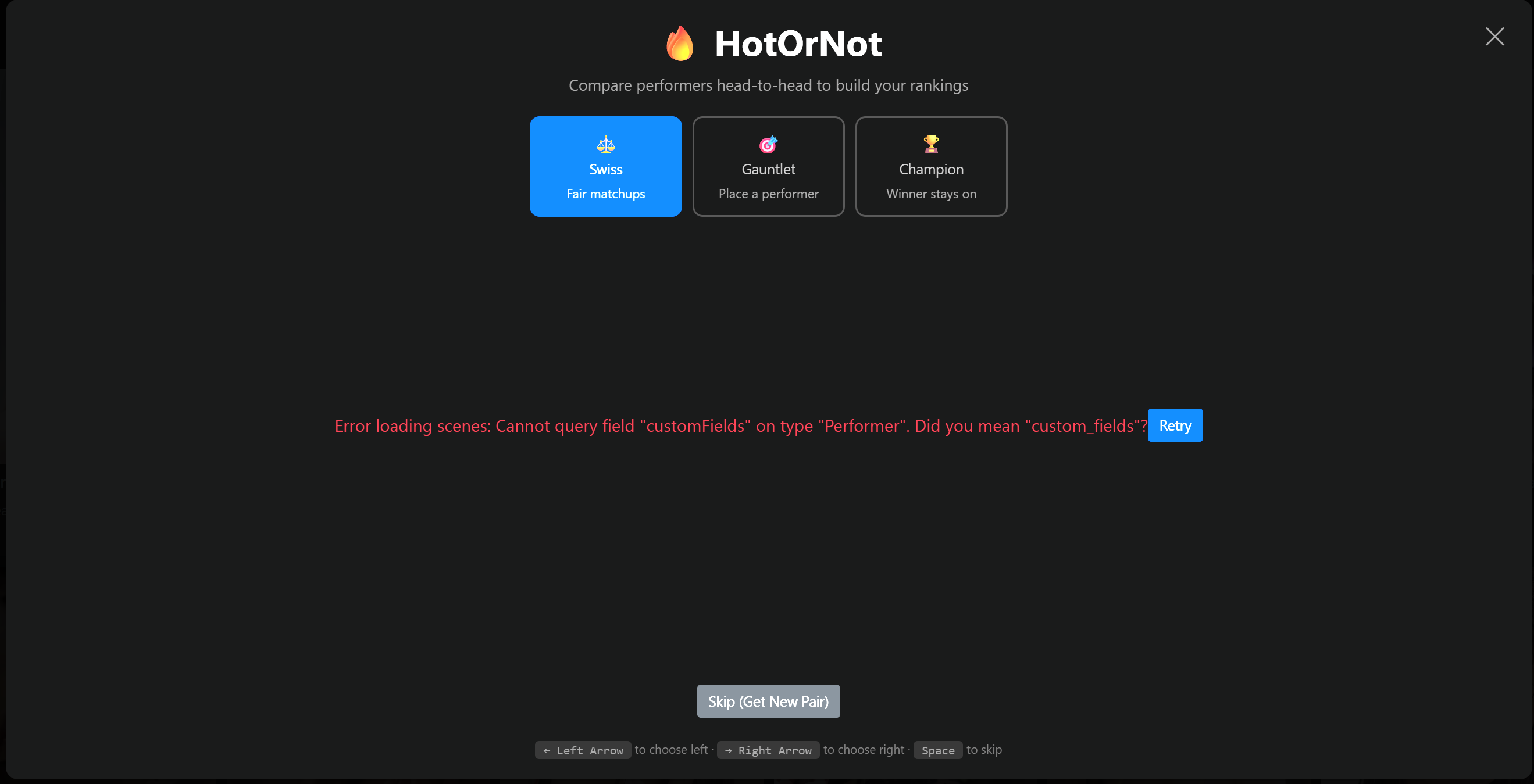Image resolution: width=1534 pixels, height=784 pixels.
Task: Click 'Fair matchups' subtitle text
Action: [x=605, y=194]
